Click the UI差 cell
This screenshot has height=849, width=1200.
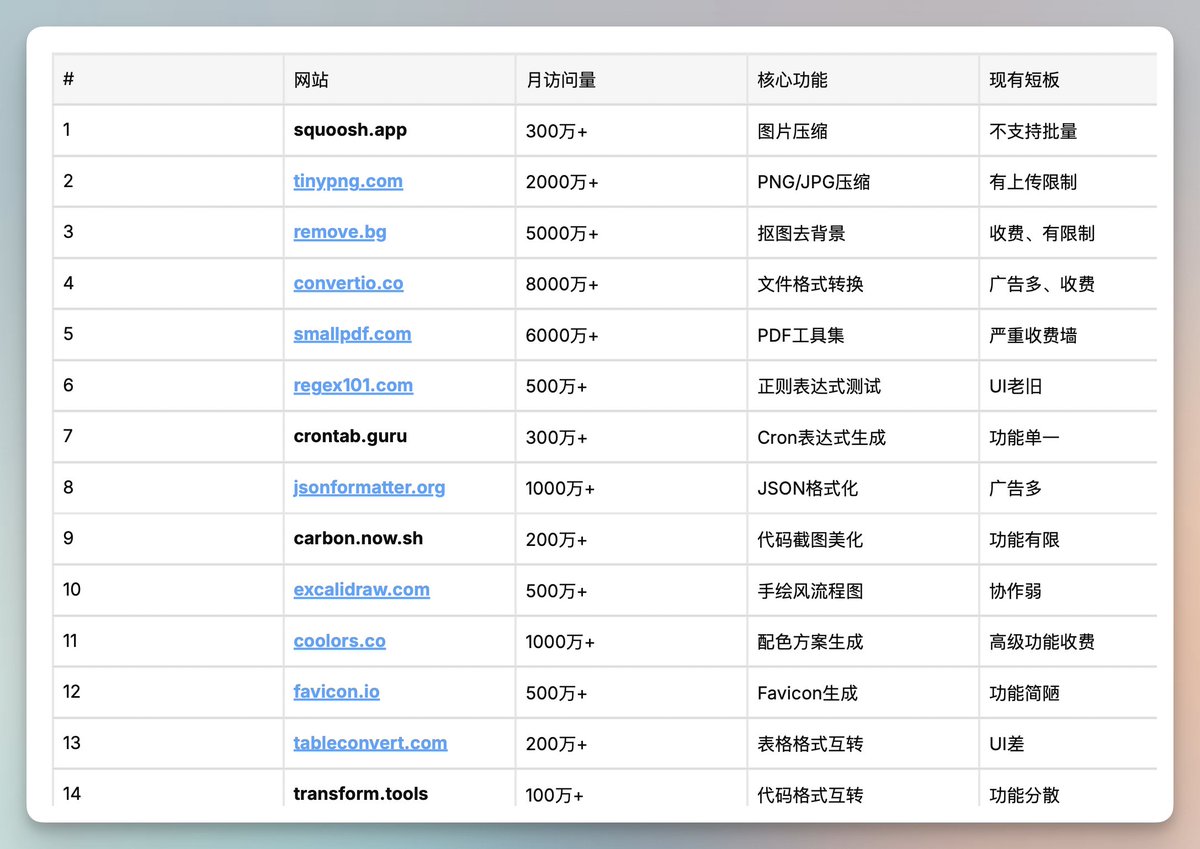click(1068, 743)
